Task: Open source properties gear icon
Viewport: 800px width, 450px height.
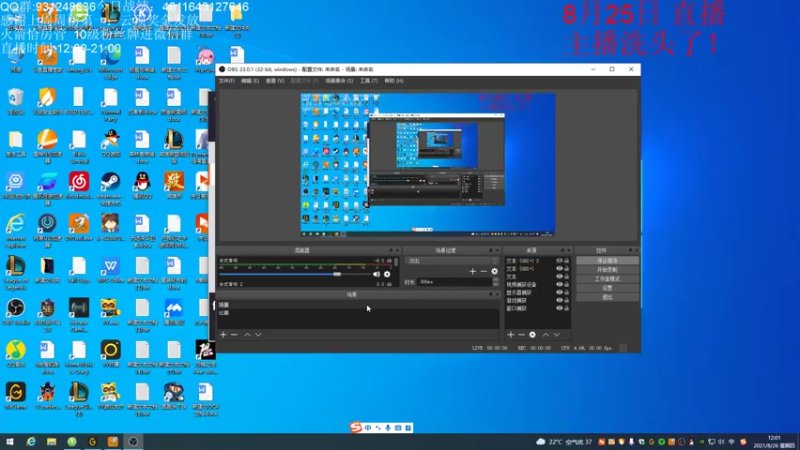Action: click(x=532, y=335)
